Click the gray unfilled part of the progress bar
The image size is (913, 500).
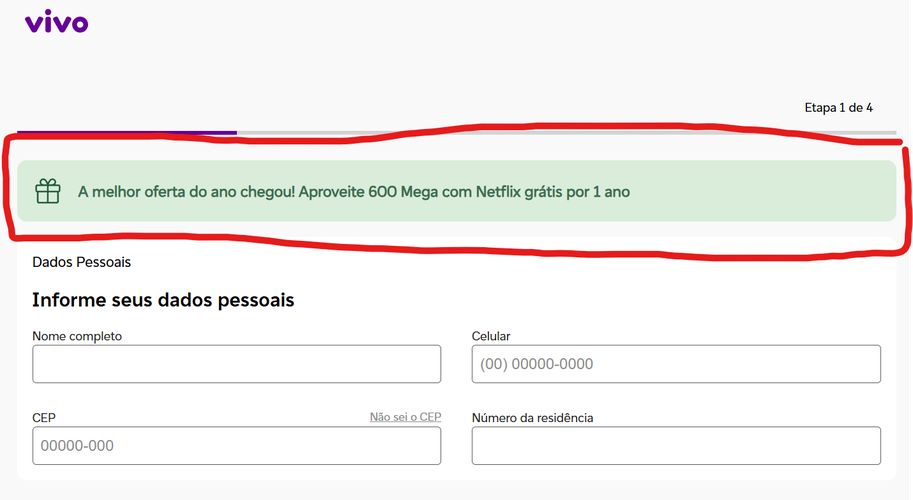click(566, 133)
